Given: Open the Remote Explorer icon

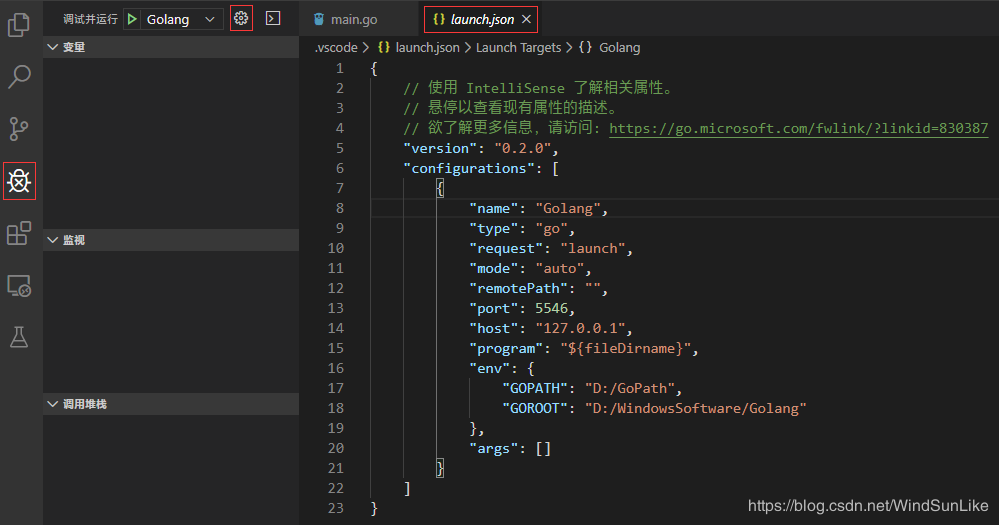Looking at the screenshot, I should point(19,286).
